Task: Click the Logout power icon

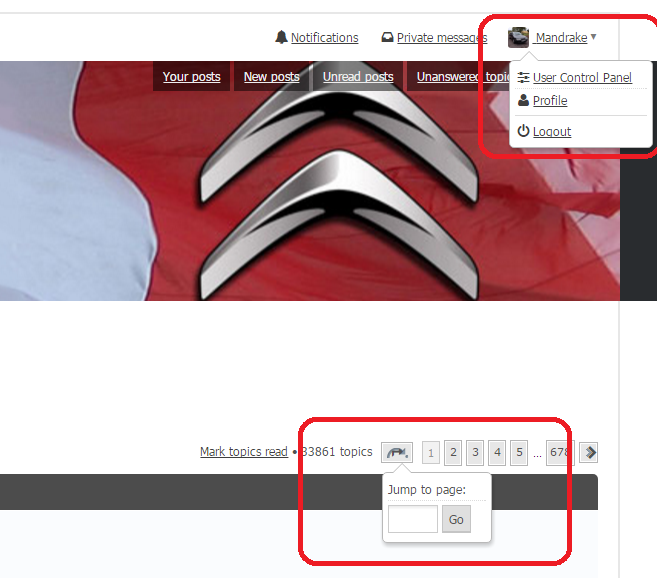Action: (523, 131)
